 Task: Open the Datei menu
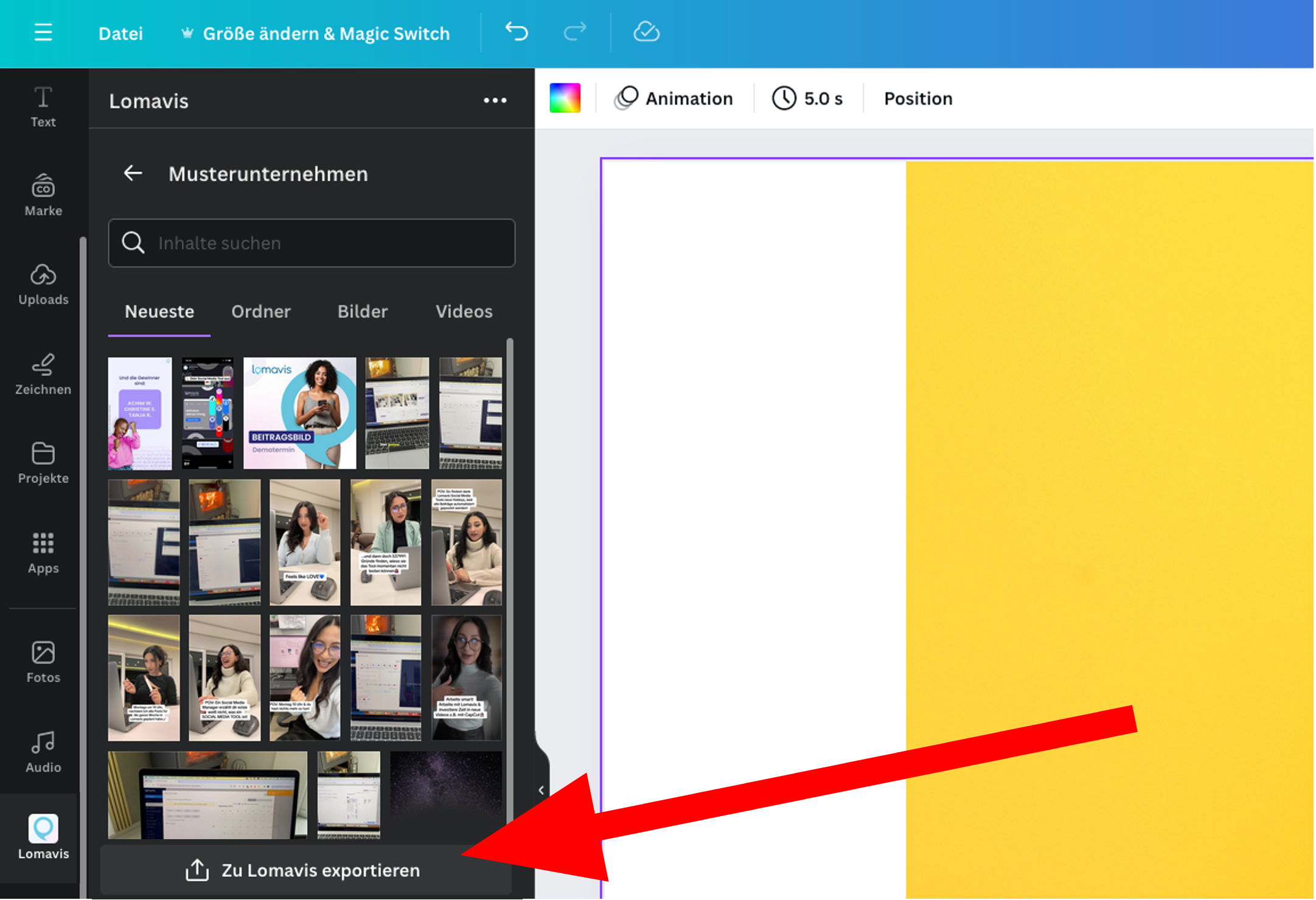(x=120, y=33)
